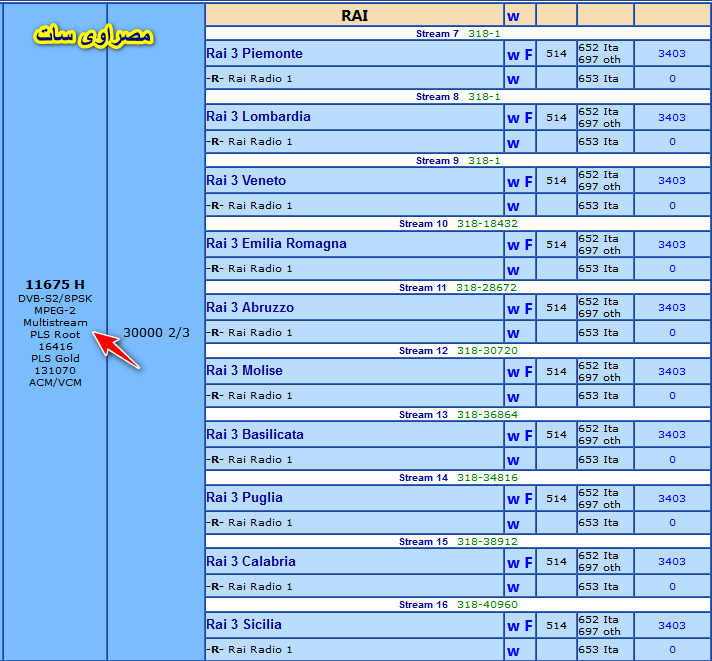
Task: Click the W icon in the Rai 3 Abruzzo row
Action: (x=513, y=310)
